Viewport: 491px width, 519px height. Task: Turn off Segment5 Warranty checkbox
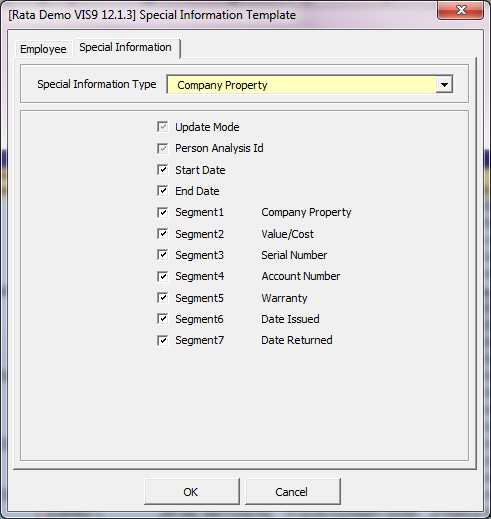[x=162, y=297]
